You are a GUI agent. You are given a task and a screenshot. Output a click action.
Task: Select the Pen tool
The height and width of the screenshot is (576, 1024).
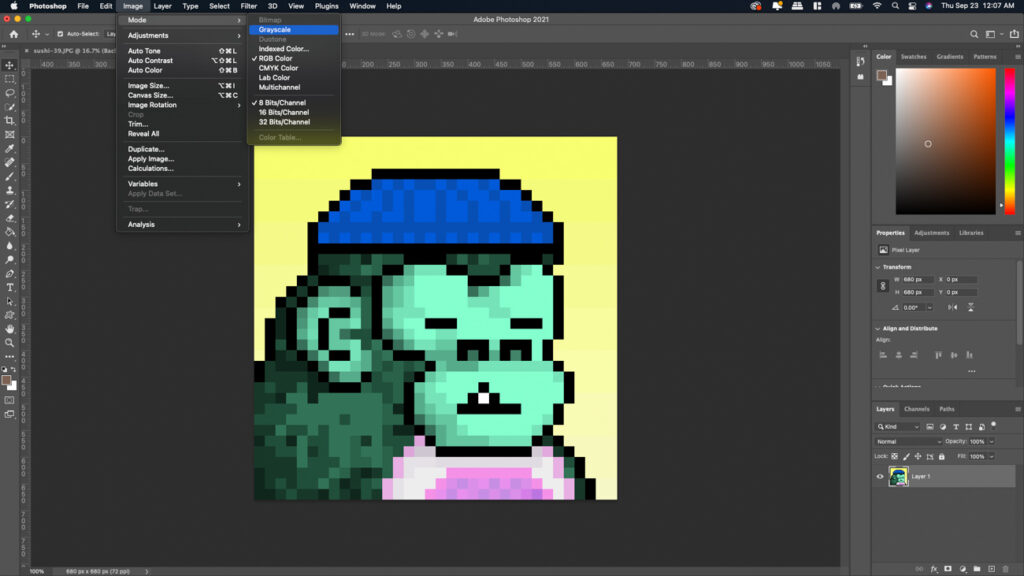pyautogui.click(x=10, y=274)
